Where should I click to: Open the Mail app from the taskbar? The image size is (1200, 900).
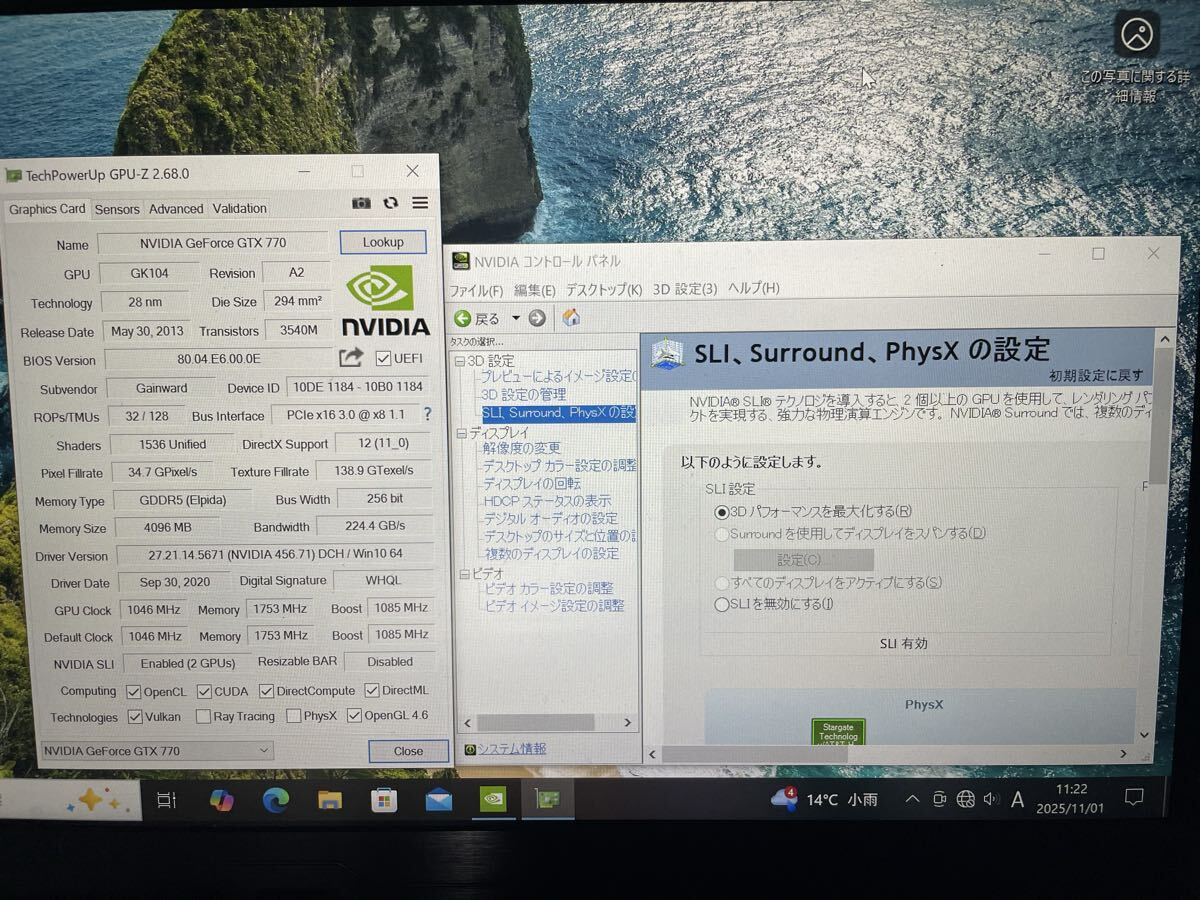click(438, 800)
